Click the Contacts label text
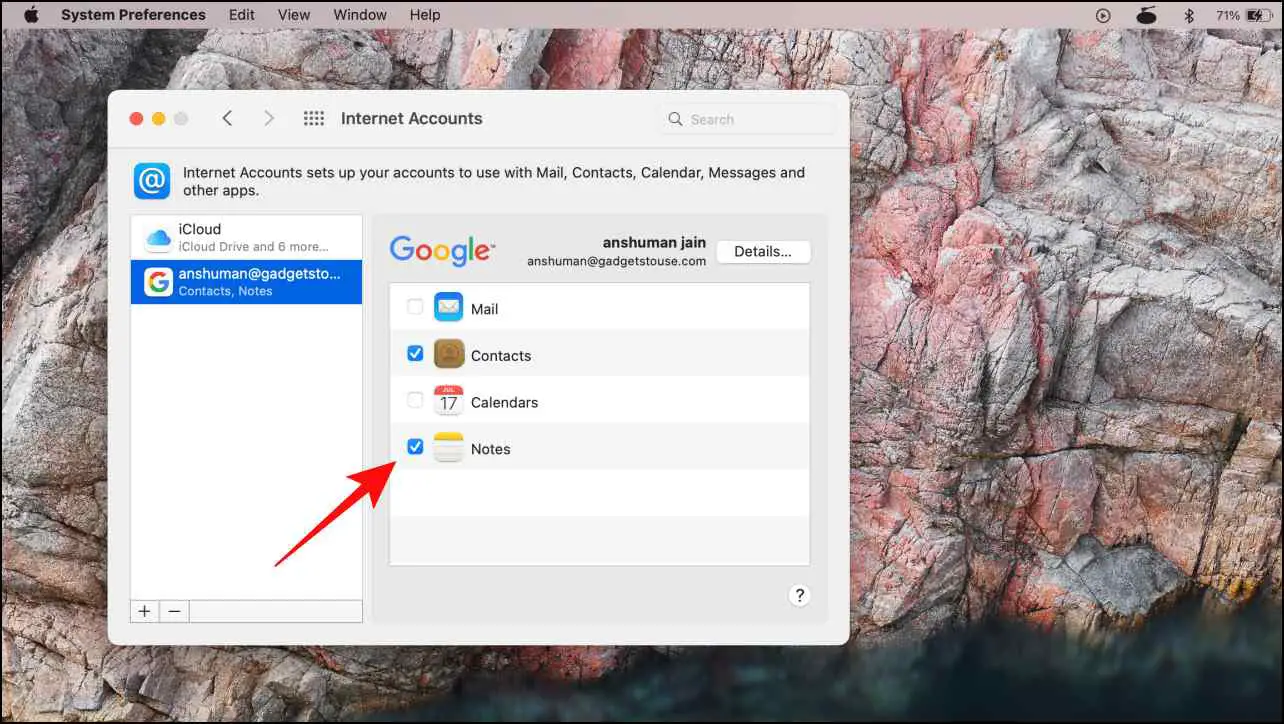Screen dimensions: 1284x724 coord(501,356)
